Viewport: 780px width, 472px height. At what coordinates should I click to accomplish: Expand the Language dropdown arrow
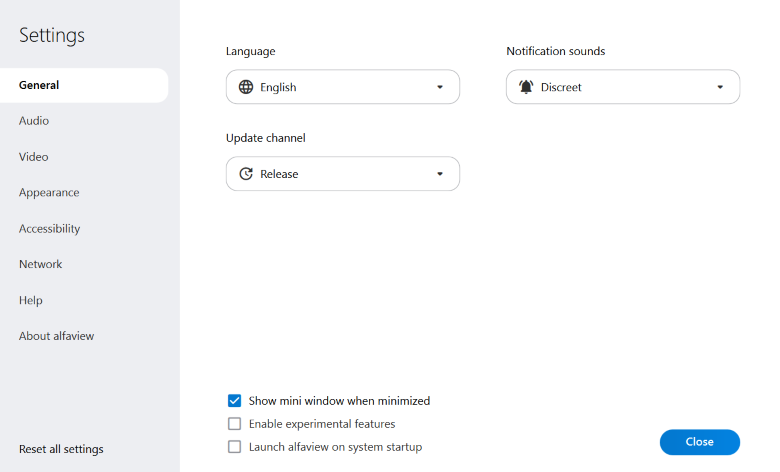tap(439, 87)
